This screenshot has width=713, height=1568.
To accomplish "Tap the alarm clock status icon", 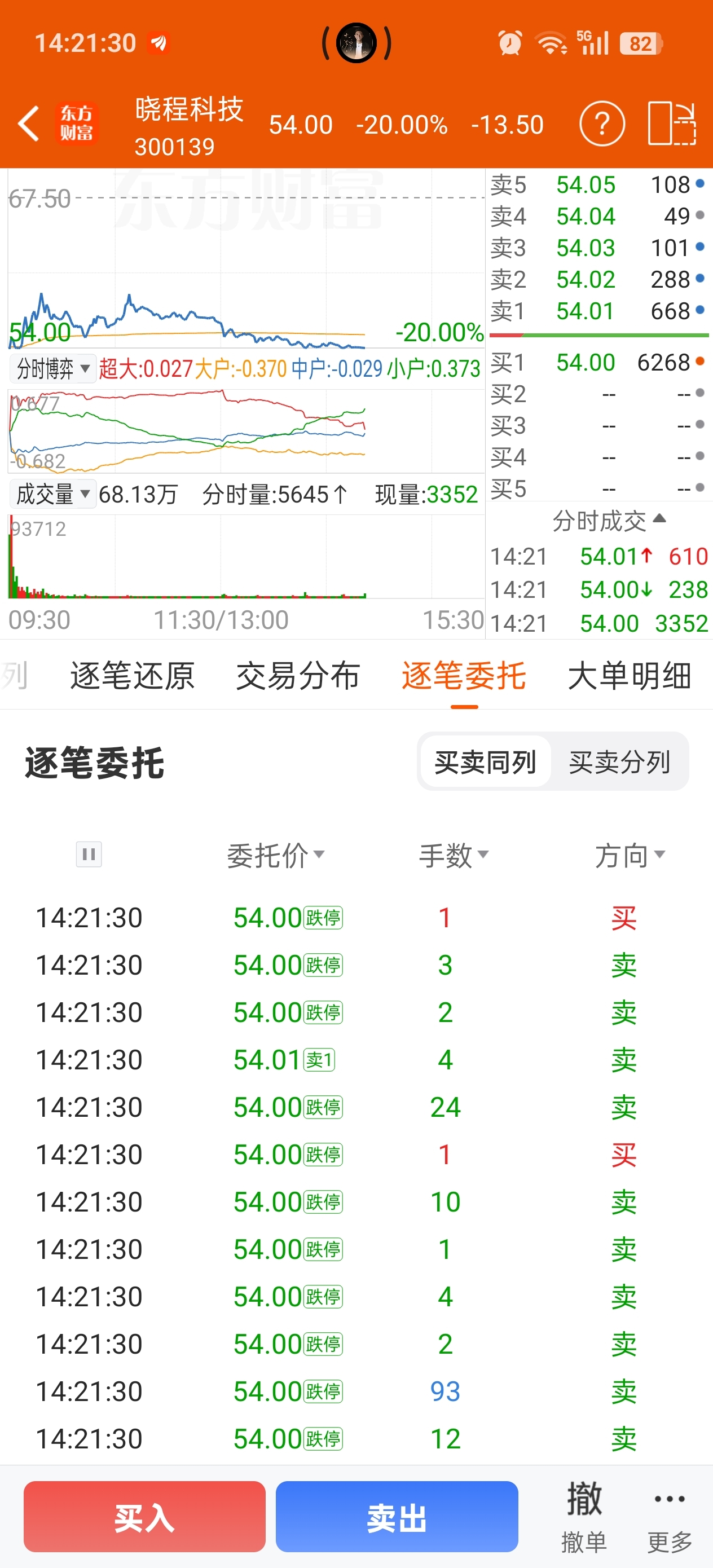I will (x=509, y=43).
